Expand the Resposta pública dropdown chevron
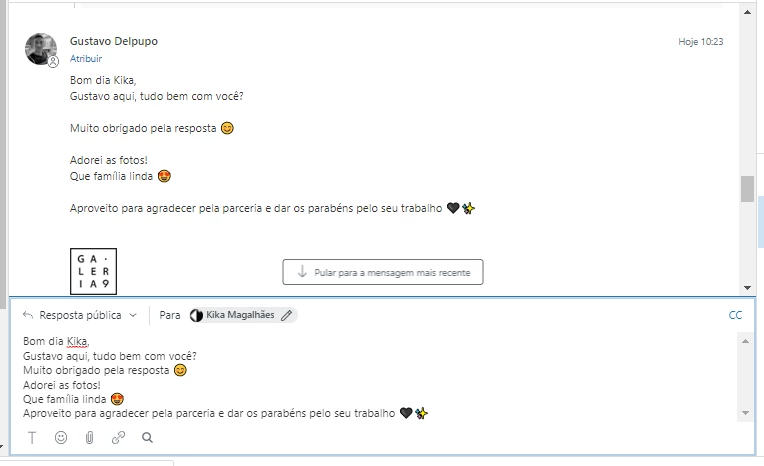This screenshot has width=764, height=466. (x=133, y=315)
